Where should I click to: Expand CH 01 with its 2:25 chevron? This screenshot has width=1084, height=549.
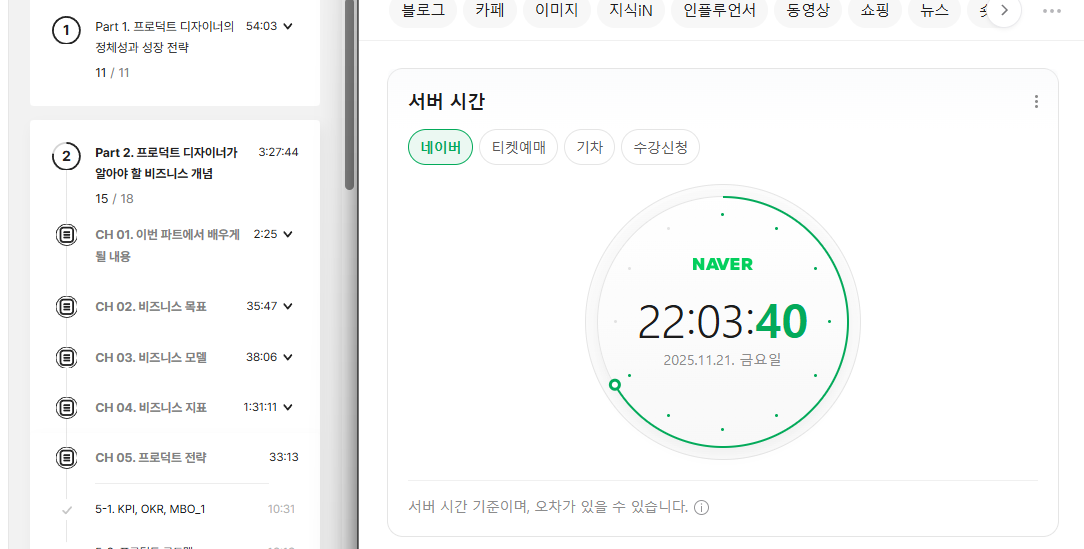[x=288, y=234]
